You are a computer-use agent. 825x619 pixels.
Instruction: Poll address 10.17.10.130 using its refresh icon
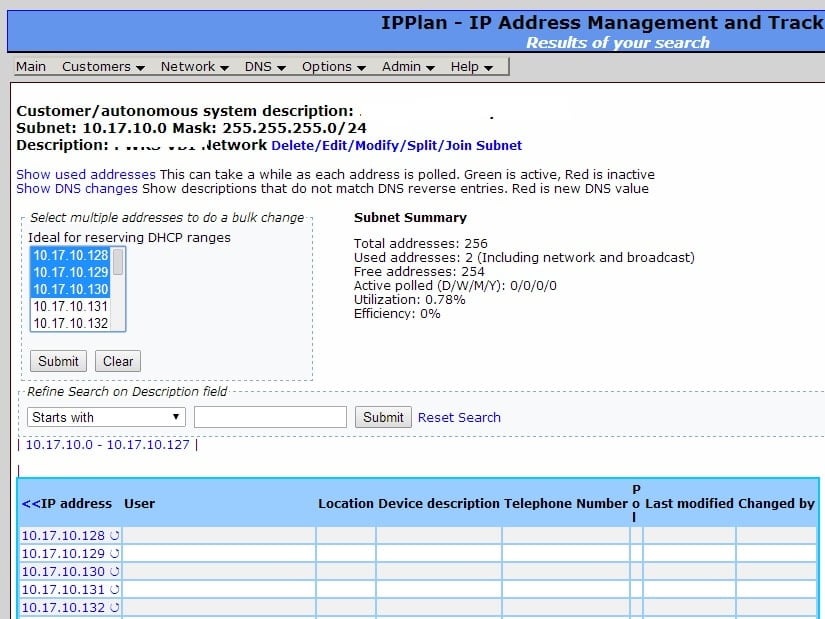pos(114,572)
